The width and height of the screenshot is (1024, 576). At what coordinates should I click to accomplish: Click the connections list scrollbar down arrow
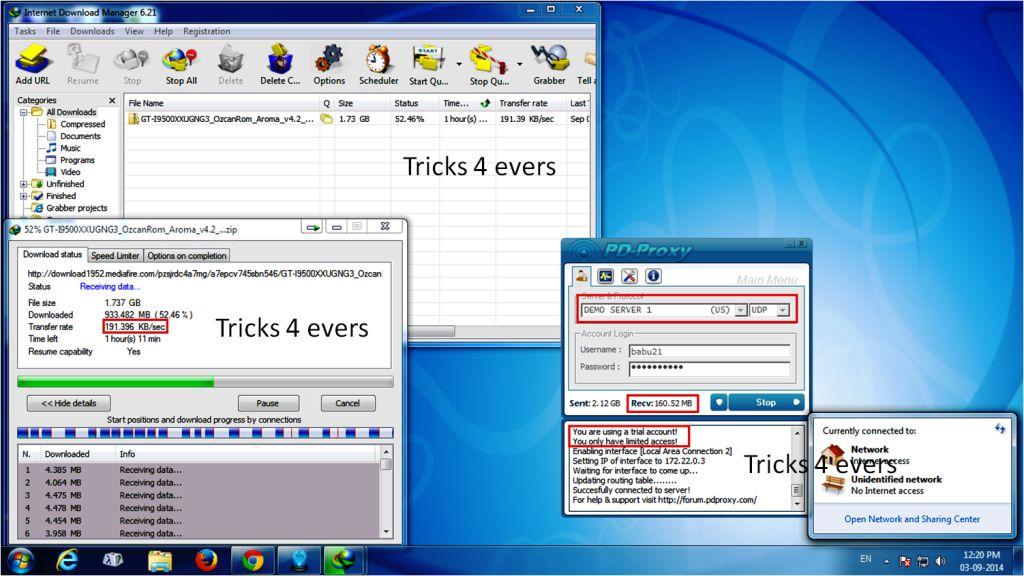(x=386, y=532)
